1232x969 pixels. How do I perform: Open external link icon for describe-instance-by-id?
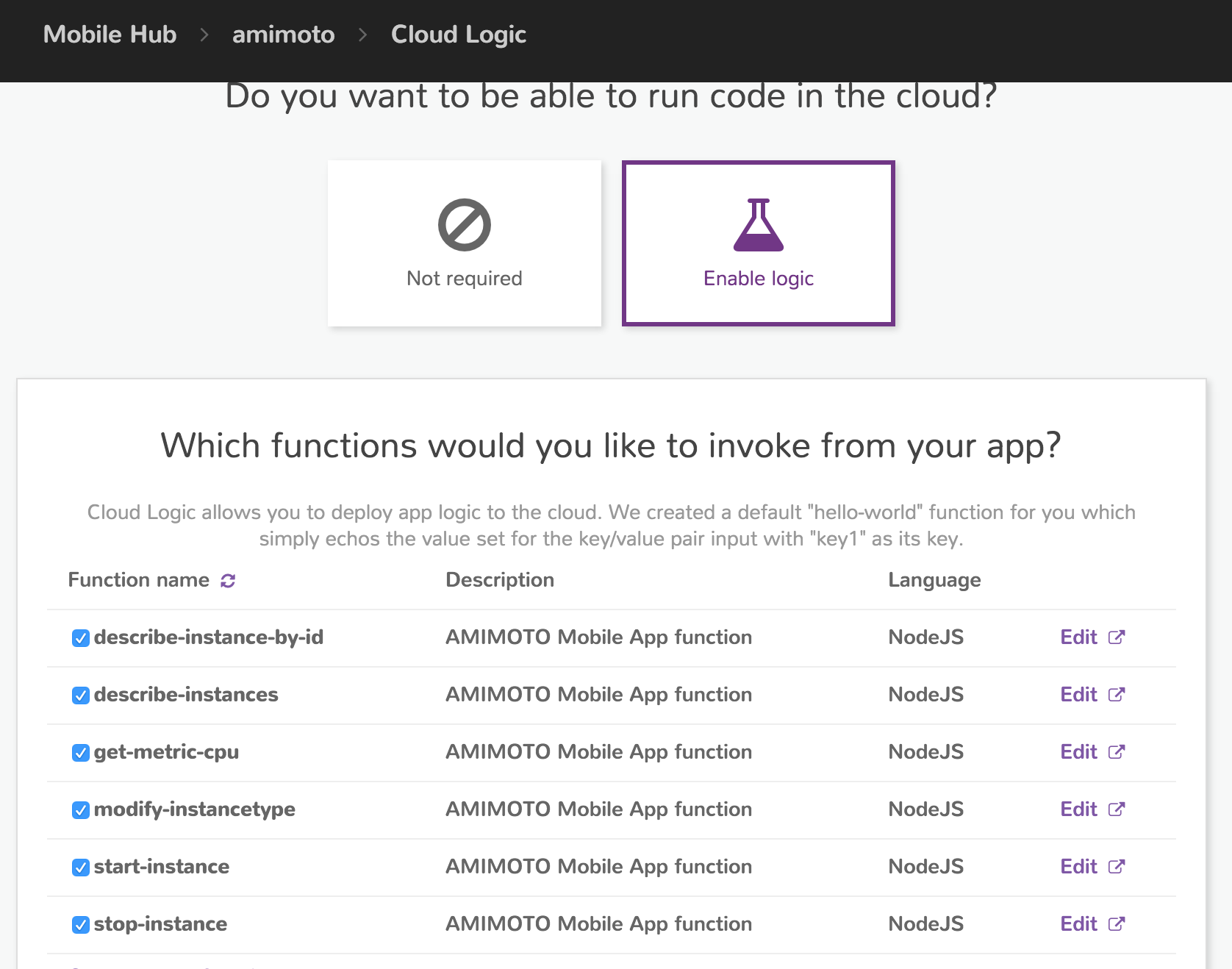pos(1117,637)
